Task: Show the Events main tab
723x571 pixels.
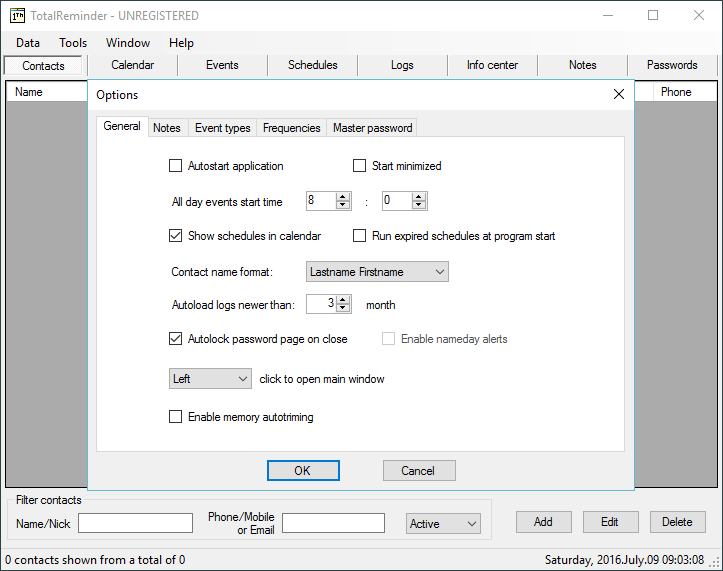Action: coord(222,65)
